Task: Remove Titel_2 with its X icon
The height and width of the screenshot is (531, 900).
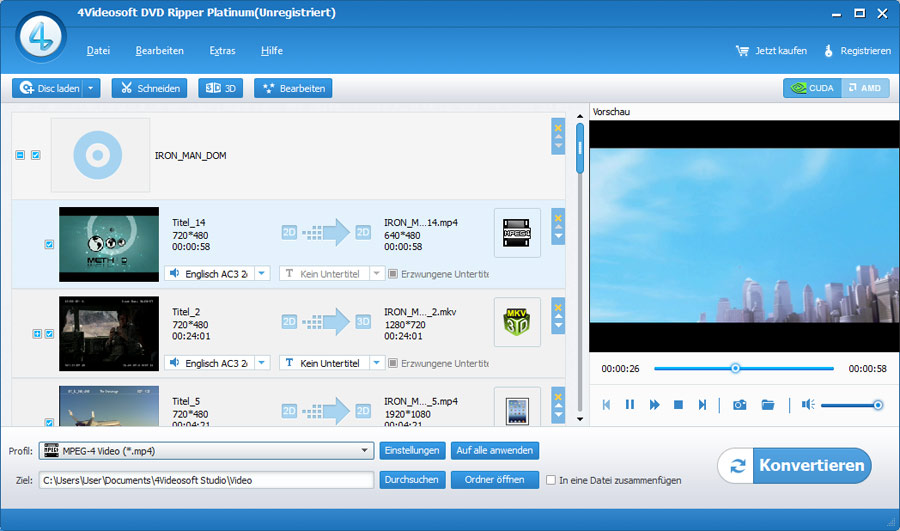Action: coord(558,308)
